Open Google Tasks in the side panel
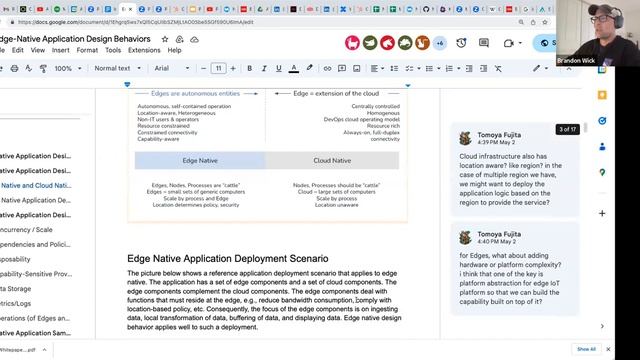 [602, 121]
